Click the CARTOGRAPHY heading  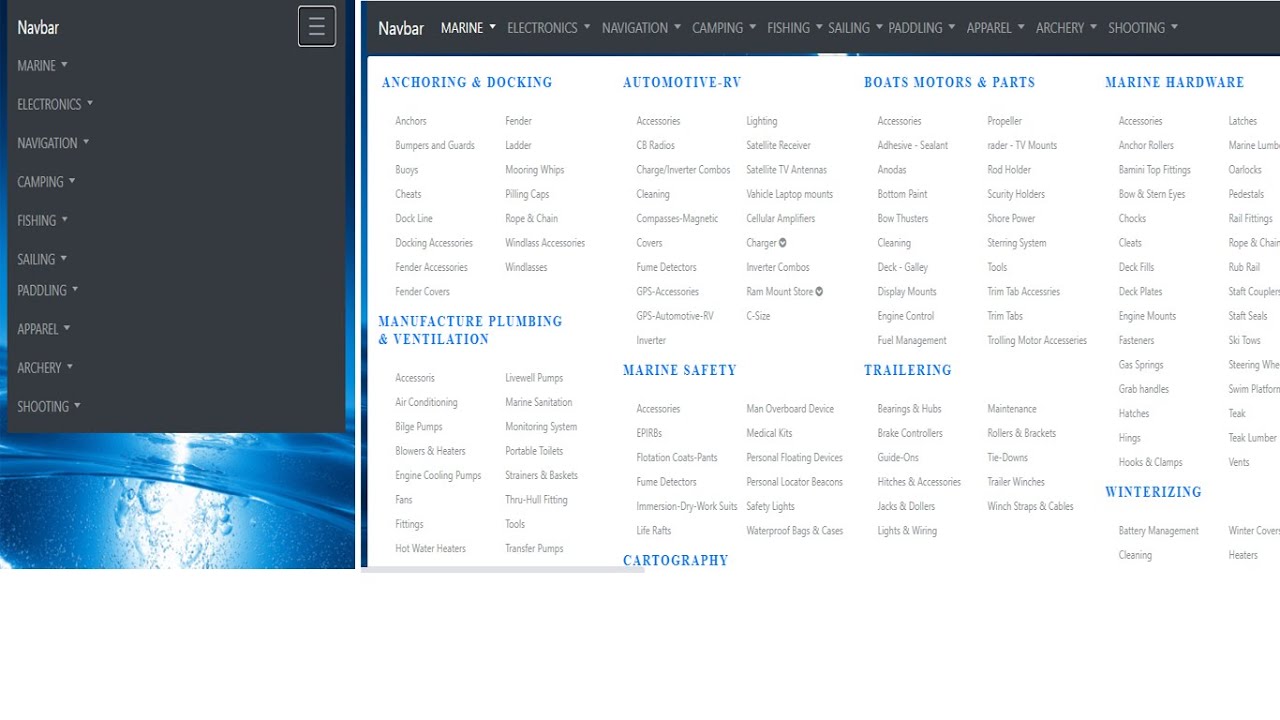[x=676, y=560]
